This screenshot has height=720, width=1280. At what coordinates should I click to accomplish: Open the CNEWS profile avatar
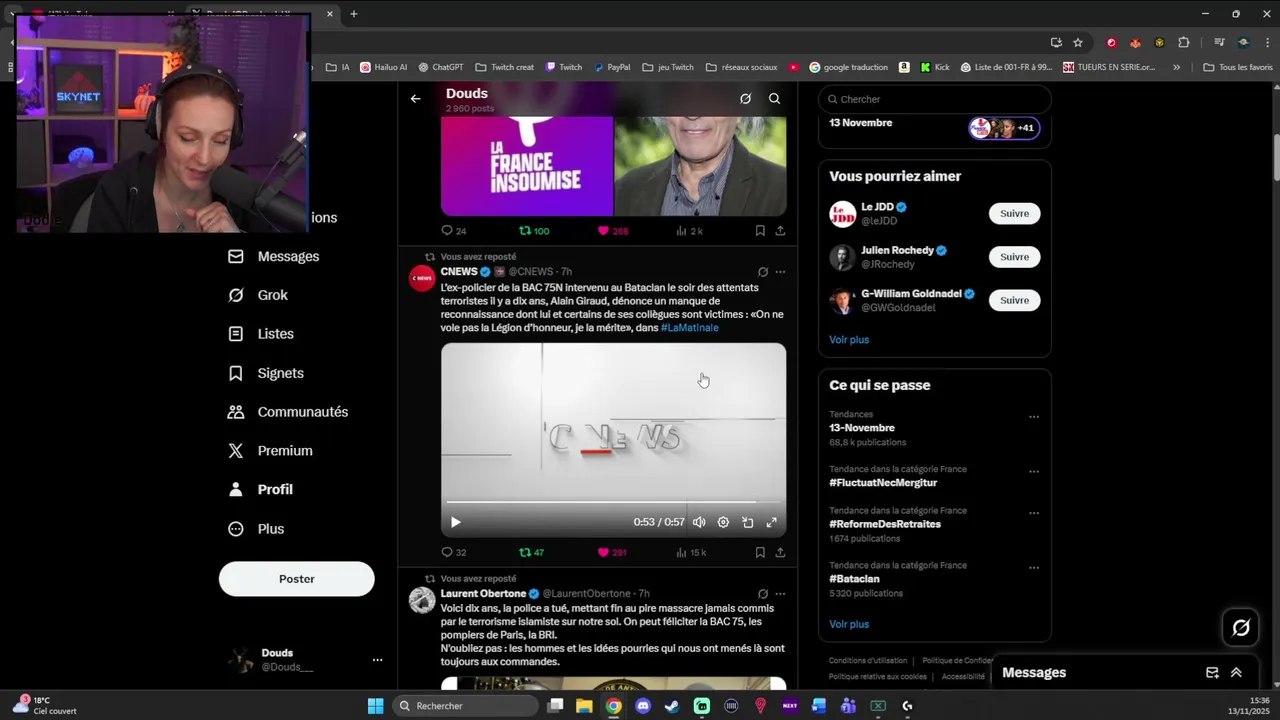422,277
